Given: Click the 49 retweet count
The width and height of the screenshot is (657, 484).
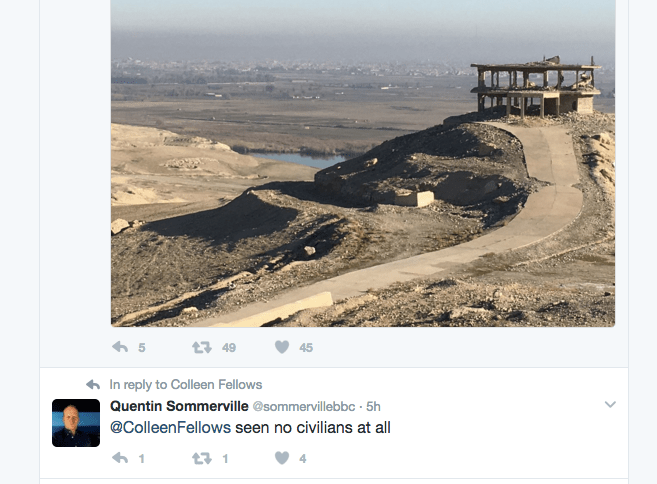Looking at the screenshot, I should click(x=229, y=348).
